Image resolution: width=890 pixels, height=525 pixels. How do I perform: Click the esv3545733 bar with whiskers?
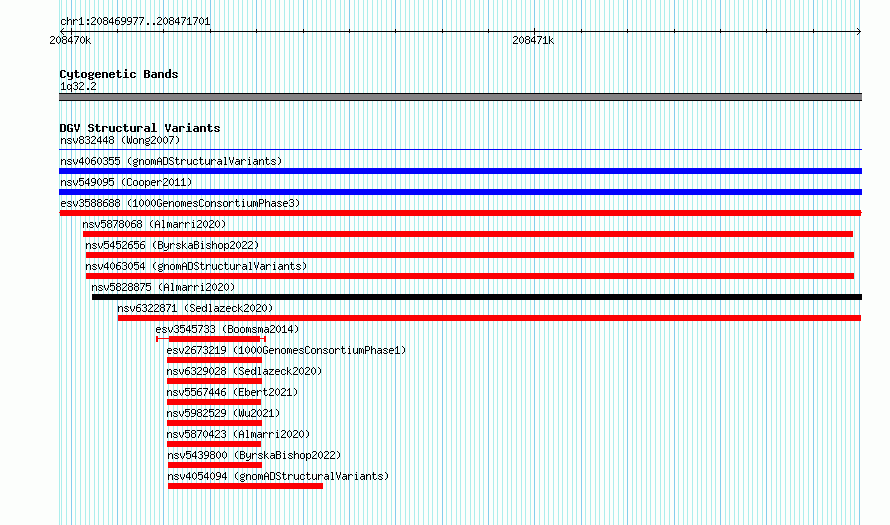click(x=211, y=339)
